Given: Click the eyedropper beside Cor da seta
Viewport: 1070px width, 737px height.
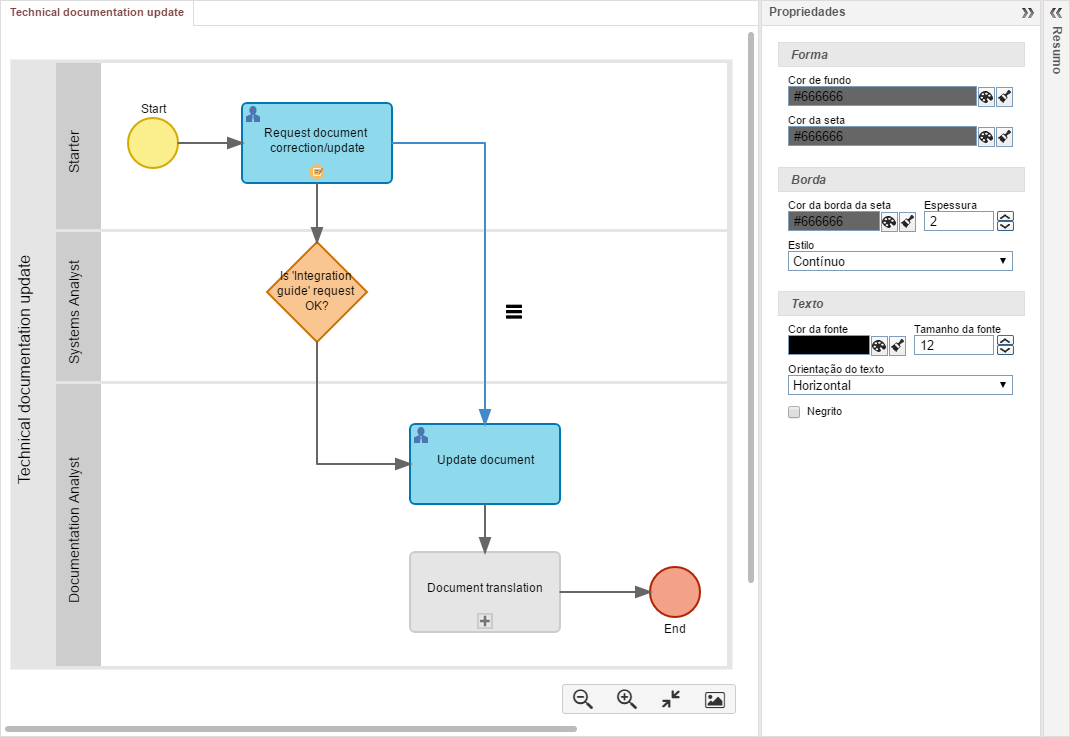Looking at the screenshot, I should [1004, 137].
